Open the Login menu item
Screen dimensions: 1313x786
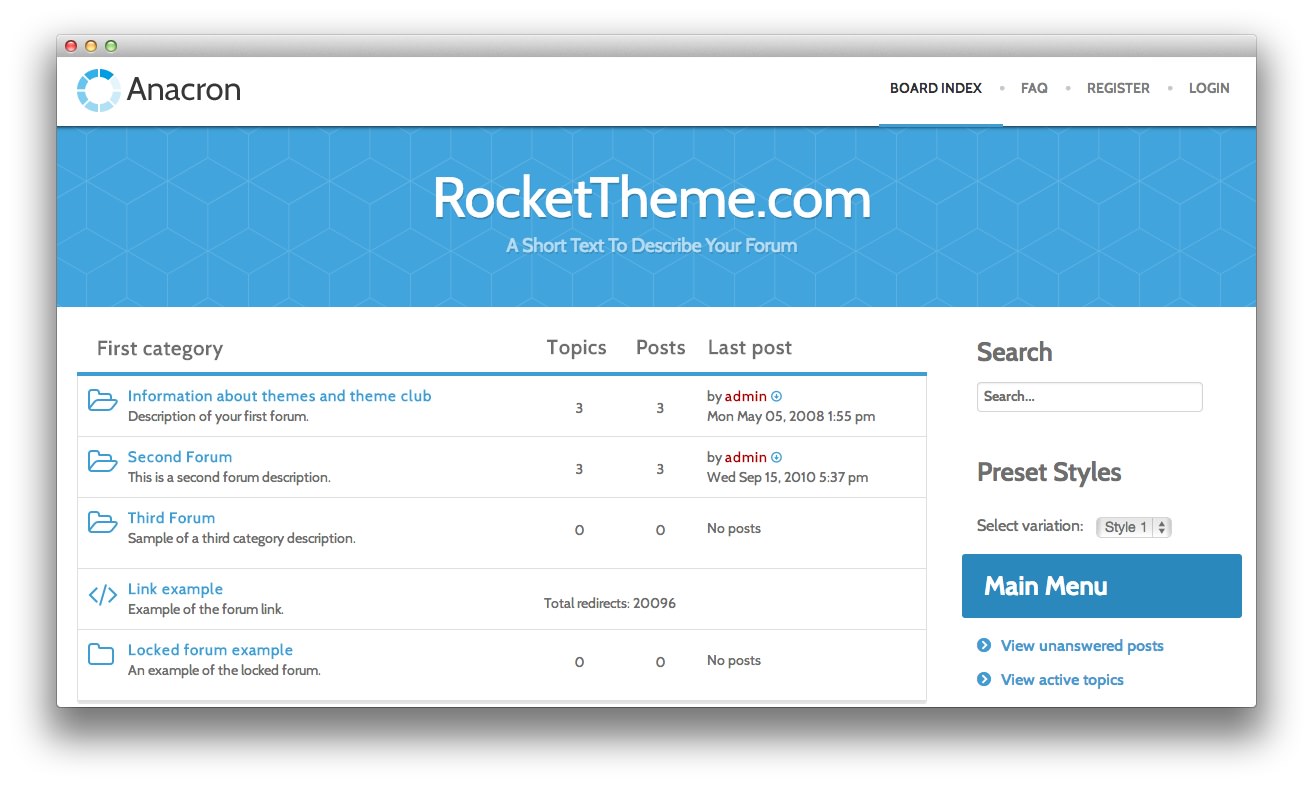(x=1209, y=88)
